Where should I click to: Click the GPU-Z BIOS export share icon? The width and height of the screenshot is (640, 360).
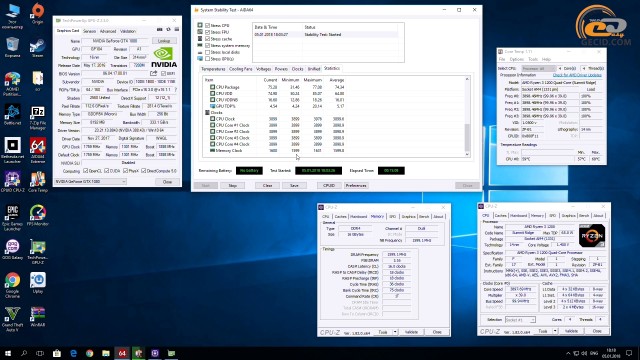click(x=153, y=73)
